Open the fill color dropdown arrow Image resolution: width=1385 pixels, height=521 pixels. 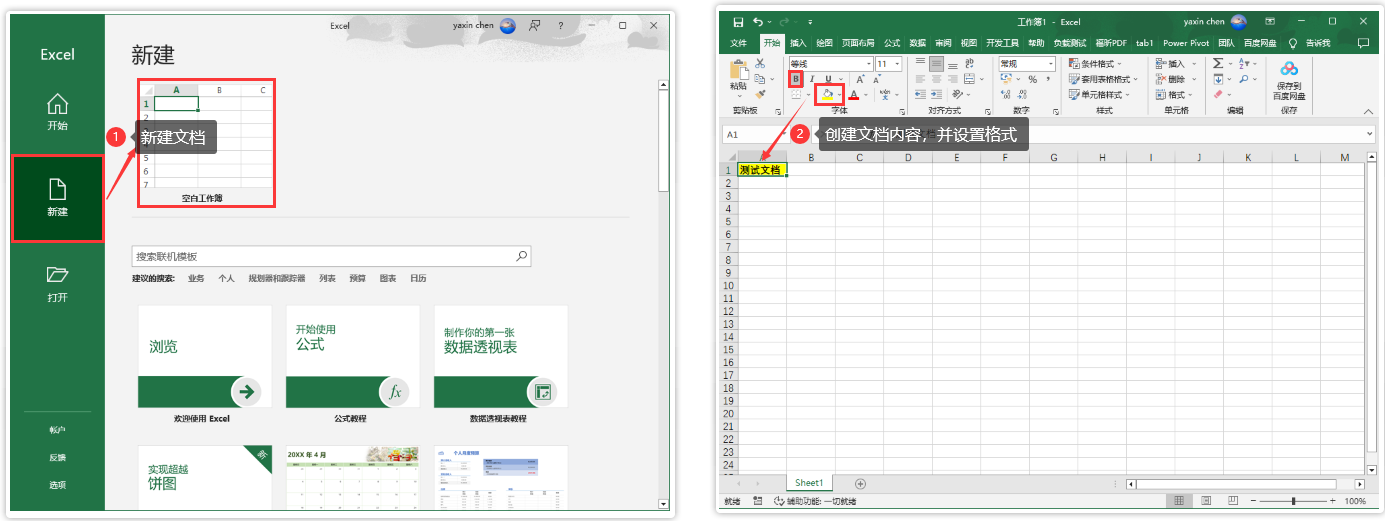point(839,95)
